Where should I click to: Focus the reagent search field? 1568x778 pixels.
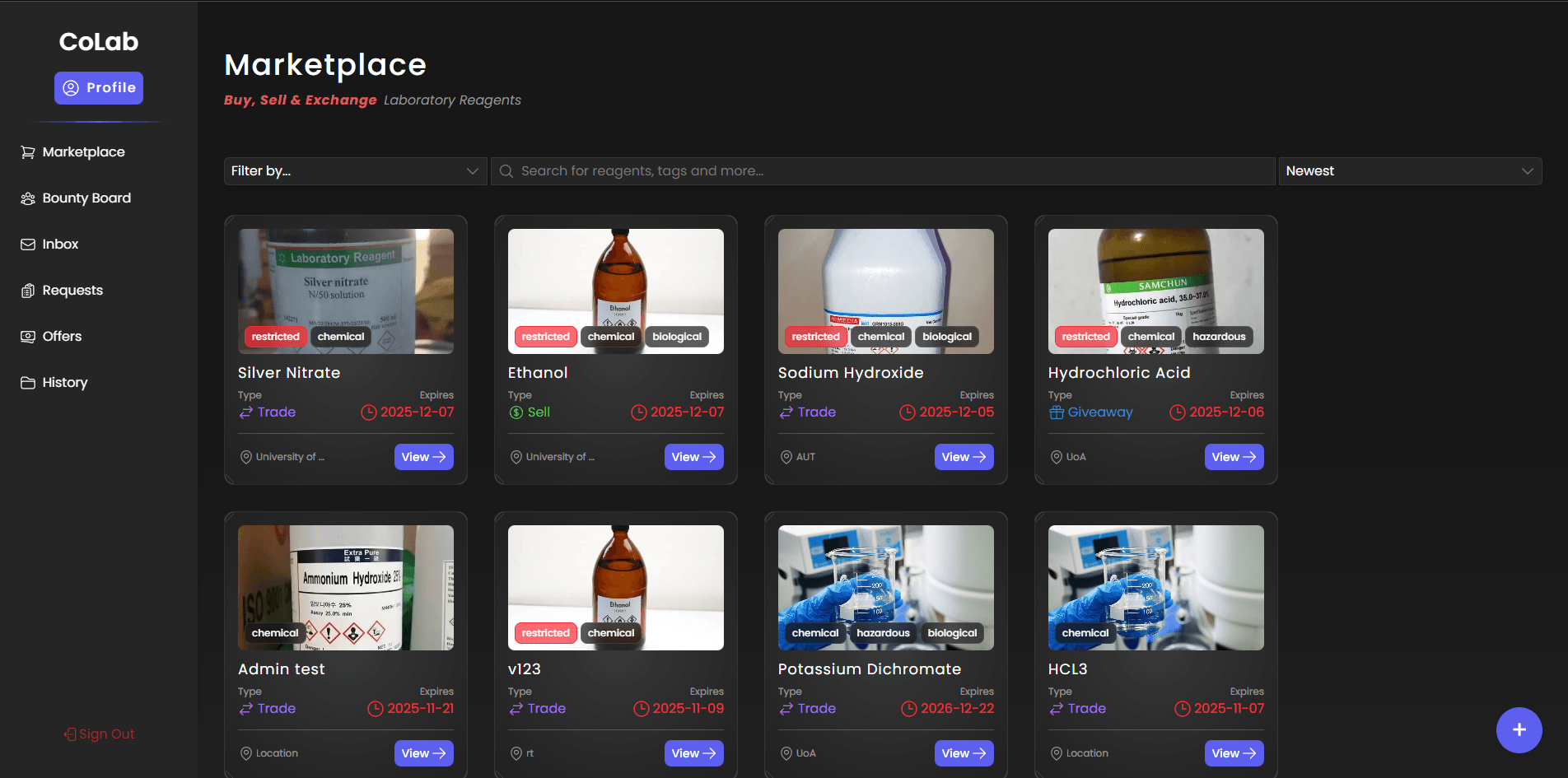[x=889, y=171]
